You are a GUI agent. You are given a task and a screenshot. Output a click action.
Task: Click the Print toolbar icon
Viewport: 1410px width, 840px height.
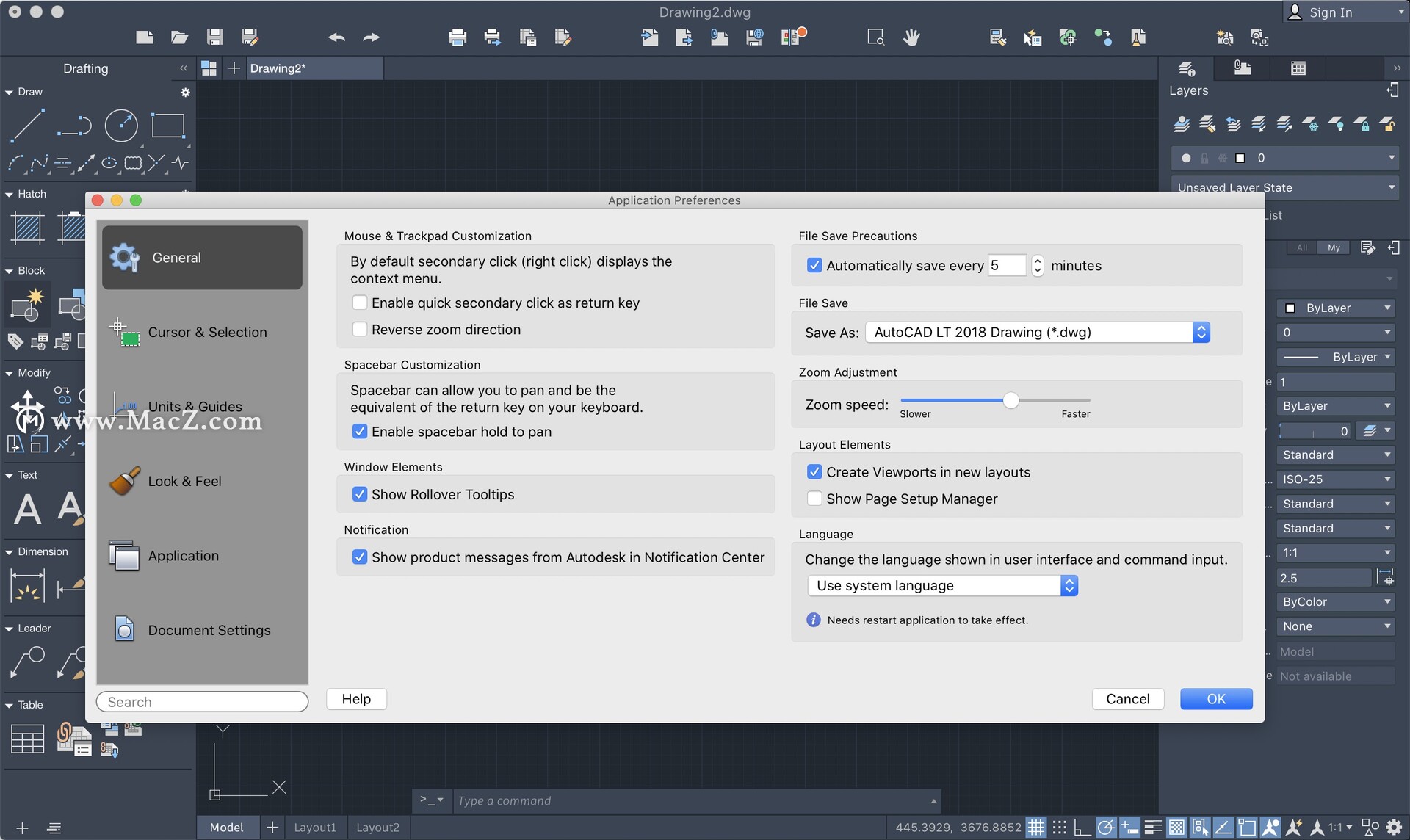point(458,37)
